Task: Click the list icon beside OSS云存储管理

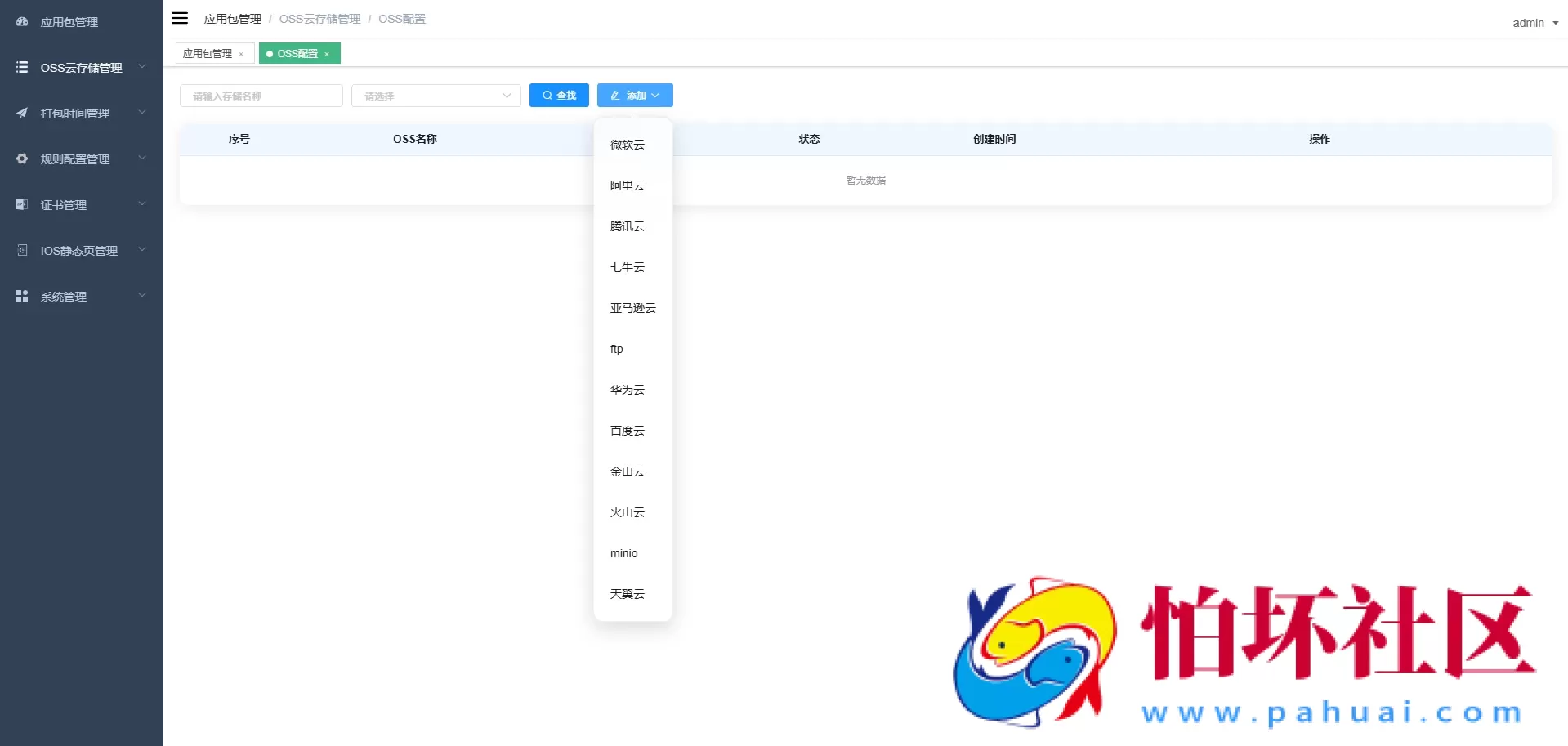Action: coord(21,67)
